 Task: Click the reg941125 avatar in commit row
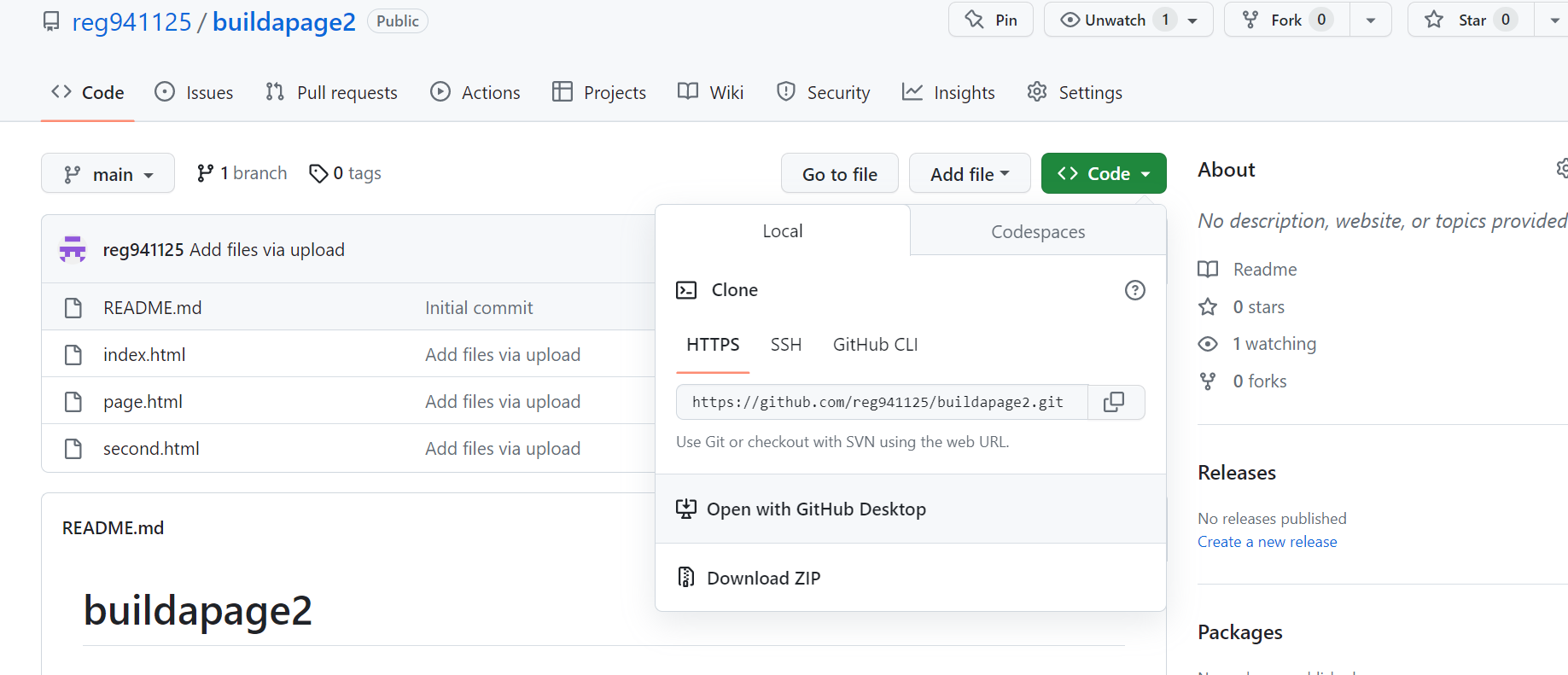(73, 249)
